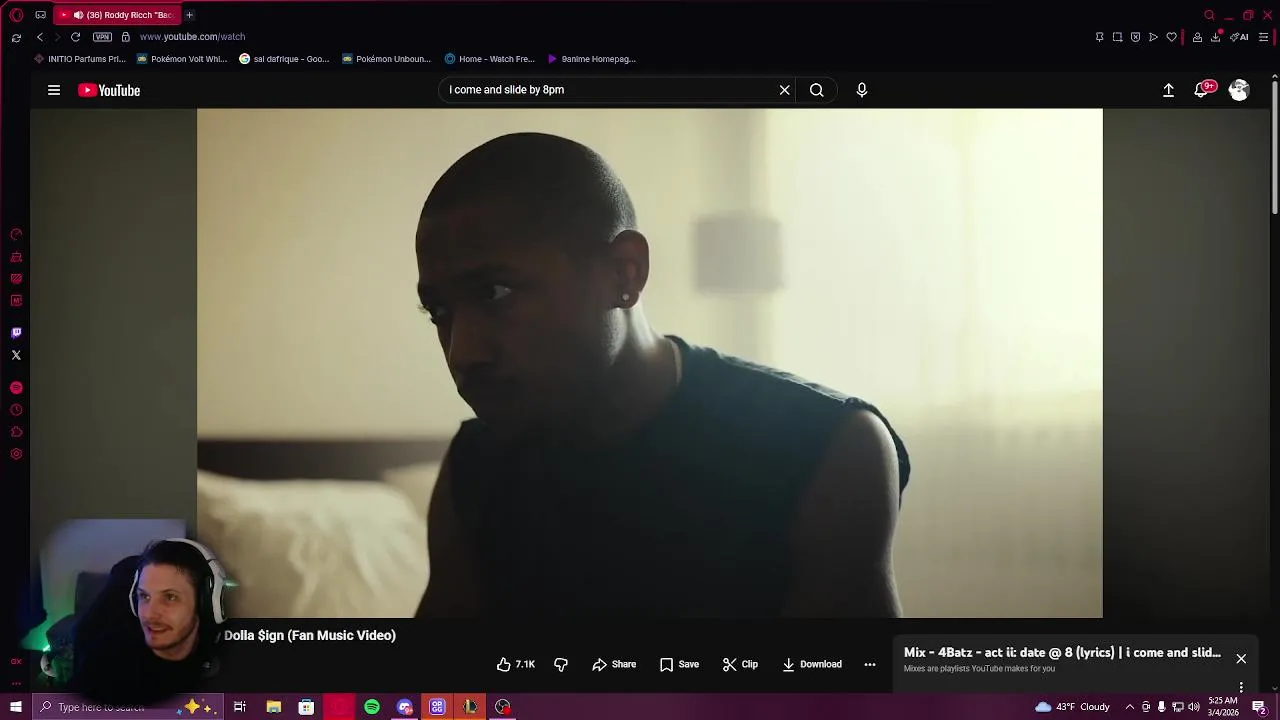
Task: Open File Explorer from taskbar
Action: (x=273, y=707)
